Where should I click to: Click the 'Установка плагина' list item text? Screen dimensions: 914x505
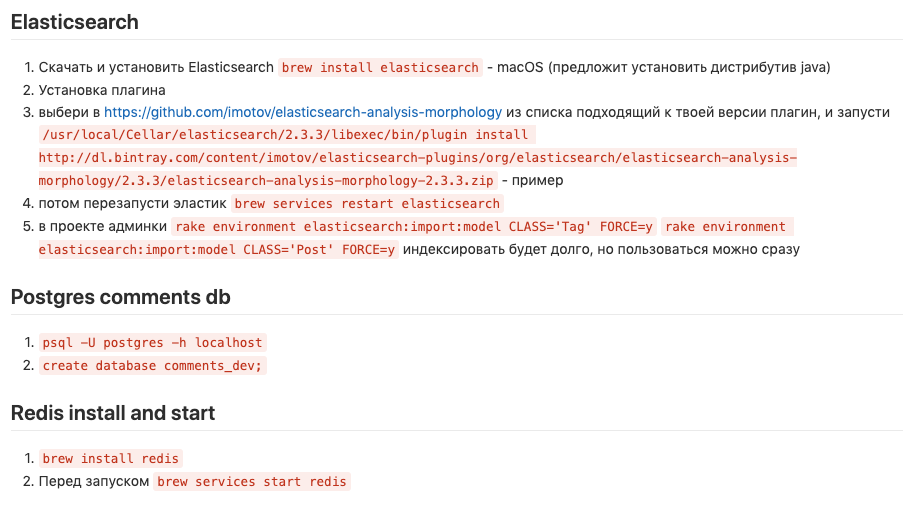click(102, 90)
